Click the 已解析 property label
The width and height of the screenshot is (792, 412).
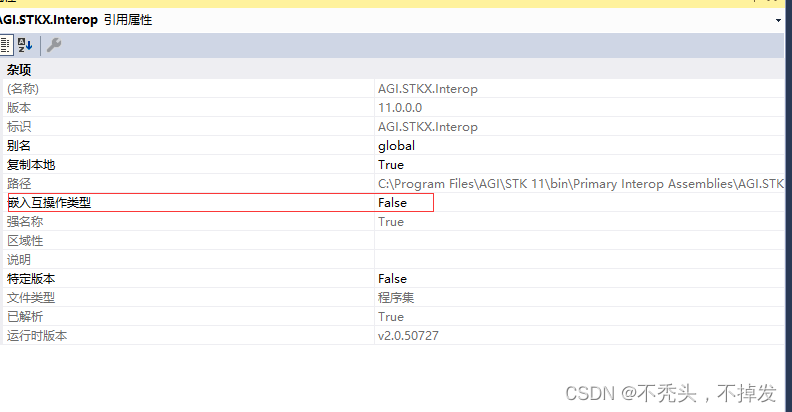[25, 317]
